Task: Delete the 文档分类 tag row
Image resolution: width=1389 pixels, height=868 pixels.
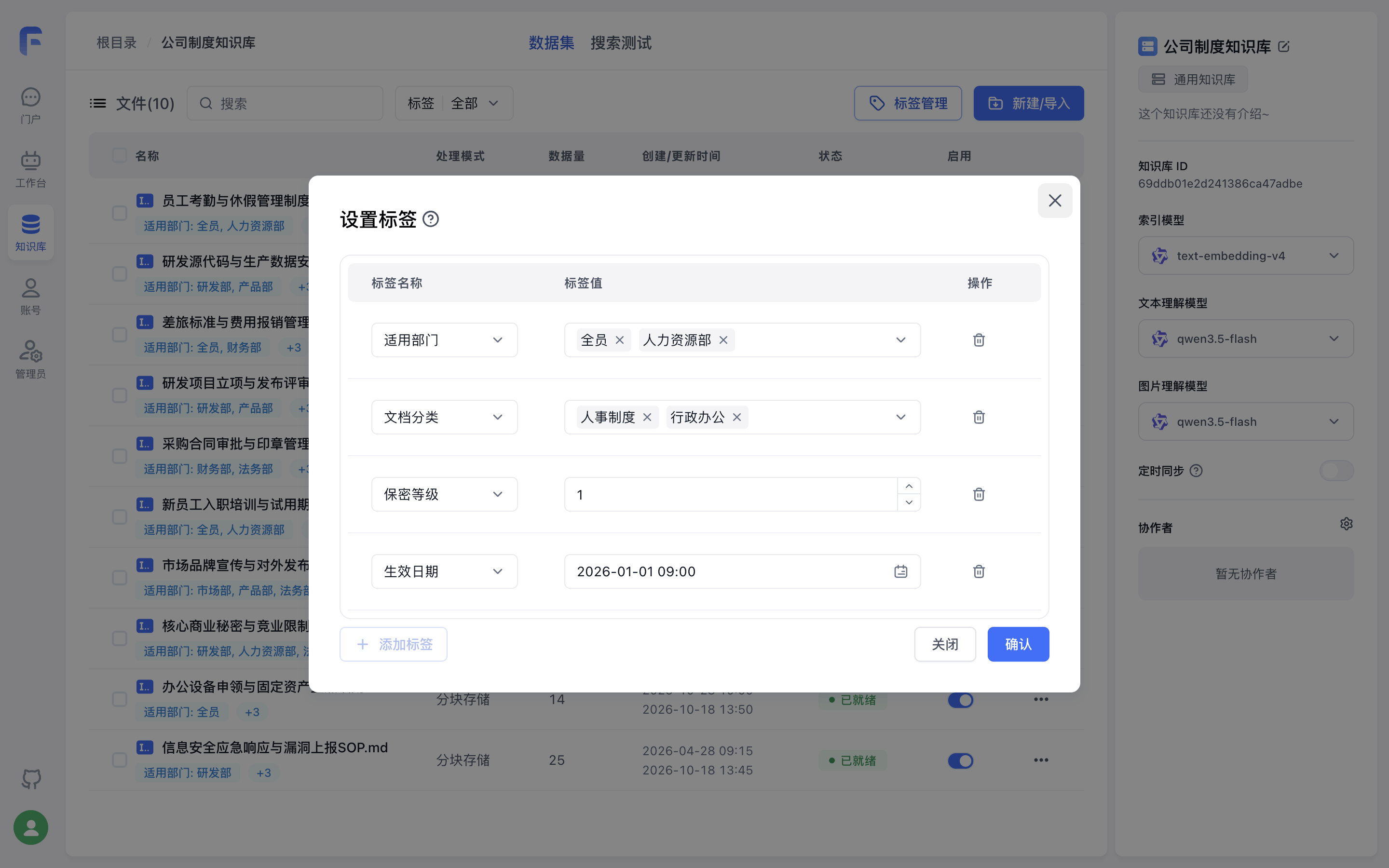Action: [979, 417]
